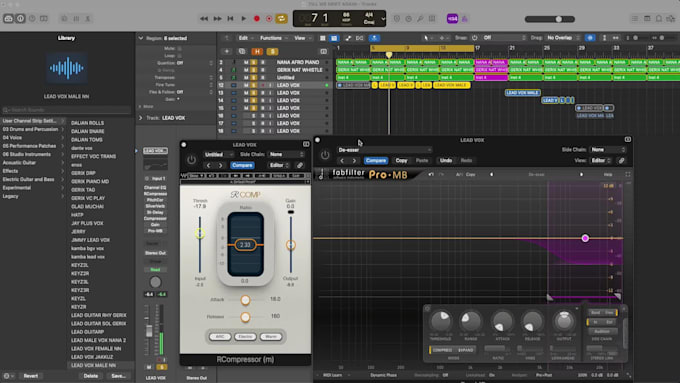Click the add track plus button

pyautogui.click(x=226, y=52)
